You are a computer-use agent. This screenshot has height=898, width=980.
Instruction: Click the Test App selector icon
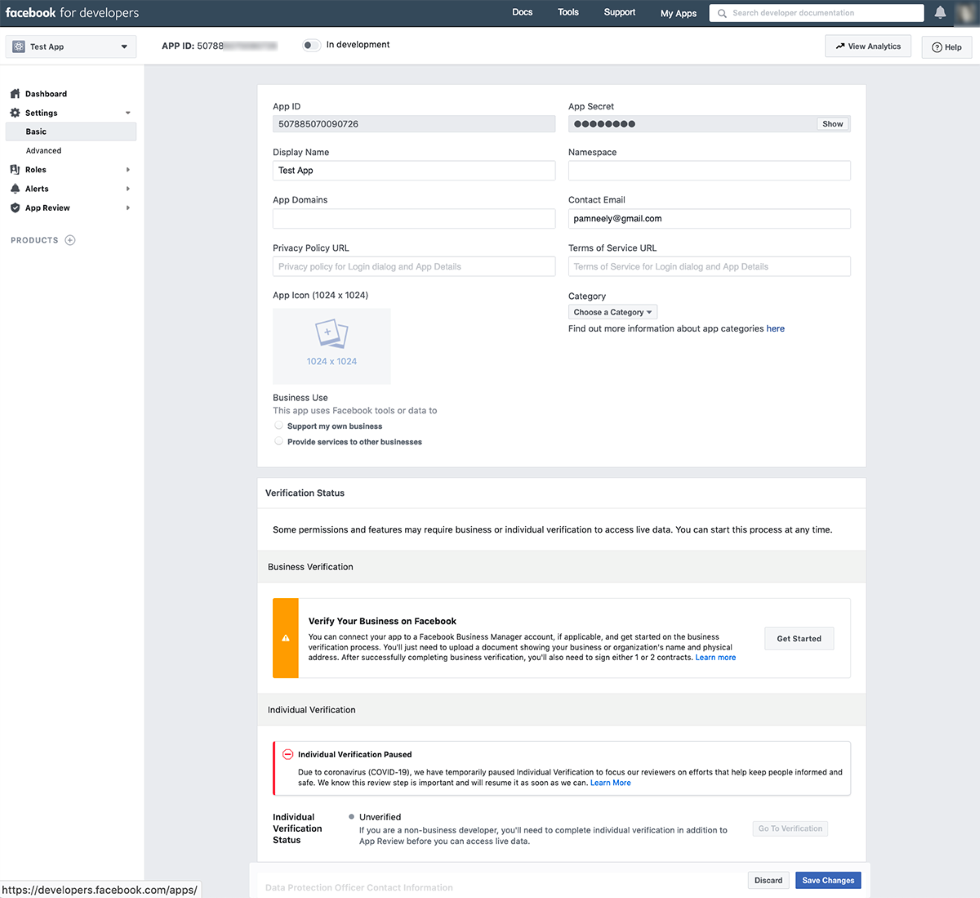click(x=19, y=46)
